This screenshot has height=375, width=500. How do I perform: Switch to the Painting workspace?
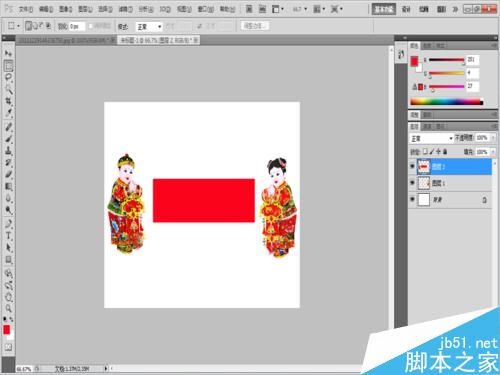pyautogui.click(x=423, y=9)
